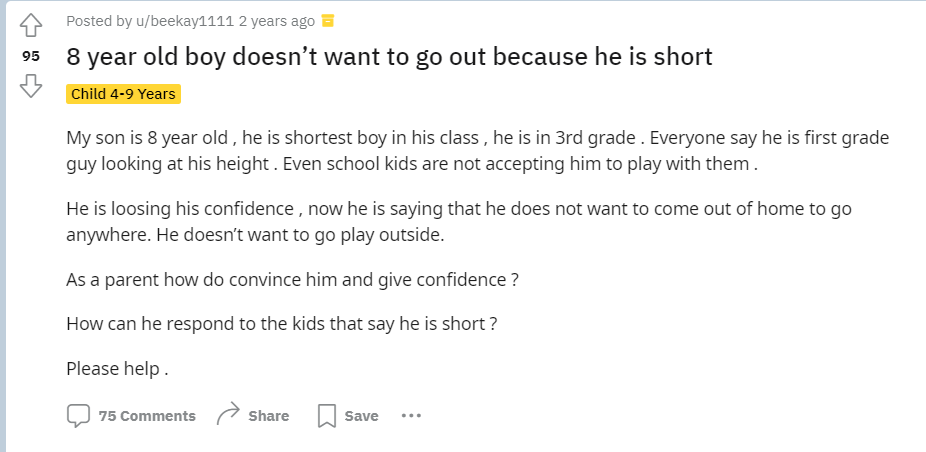Click the "Please help ." line
The height and width of the screenshot is (452, 926).
[x=117, y=368]
